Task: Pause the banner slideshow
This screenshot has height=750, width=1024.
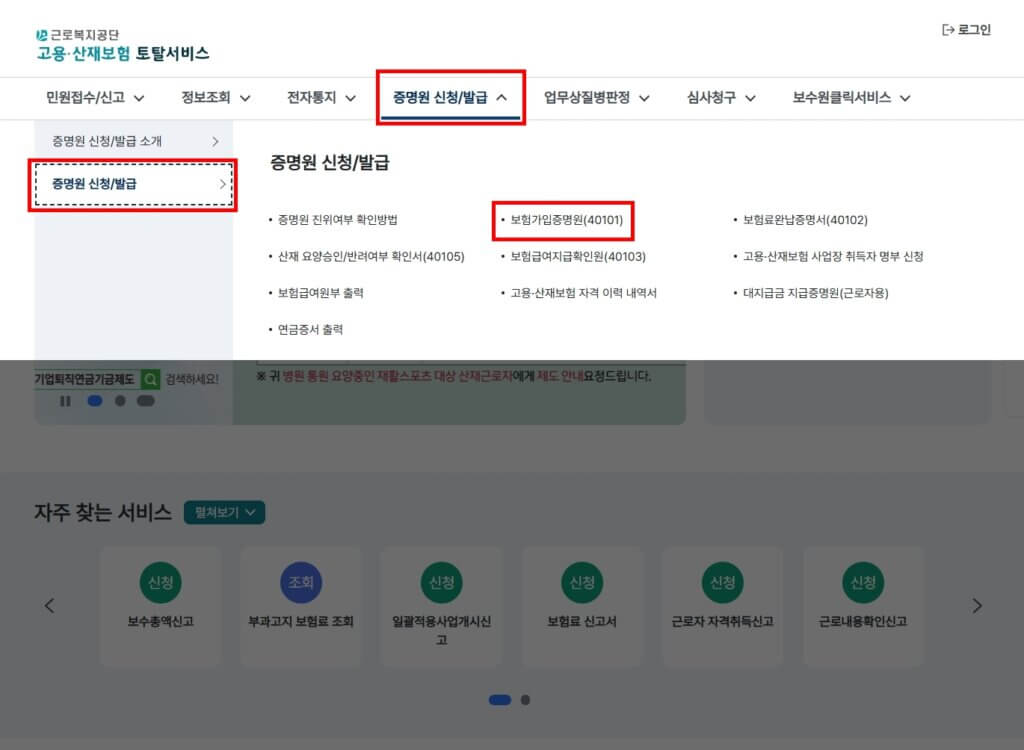Action: pos(65,401)
